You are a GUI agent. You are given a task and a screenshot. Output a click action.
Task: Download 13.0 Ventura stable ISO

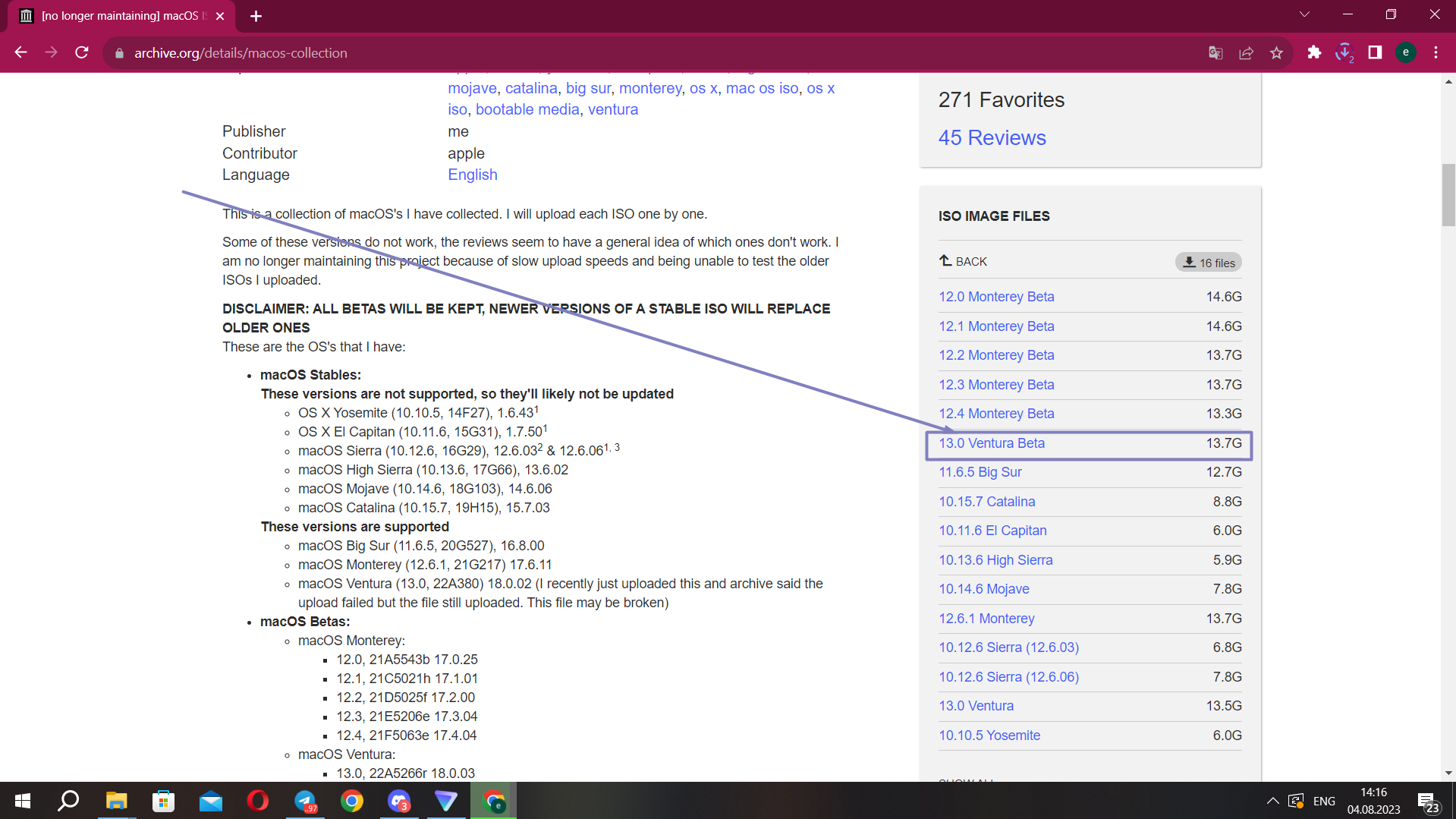point(976,706)
